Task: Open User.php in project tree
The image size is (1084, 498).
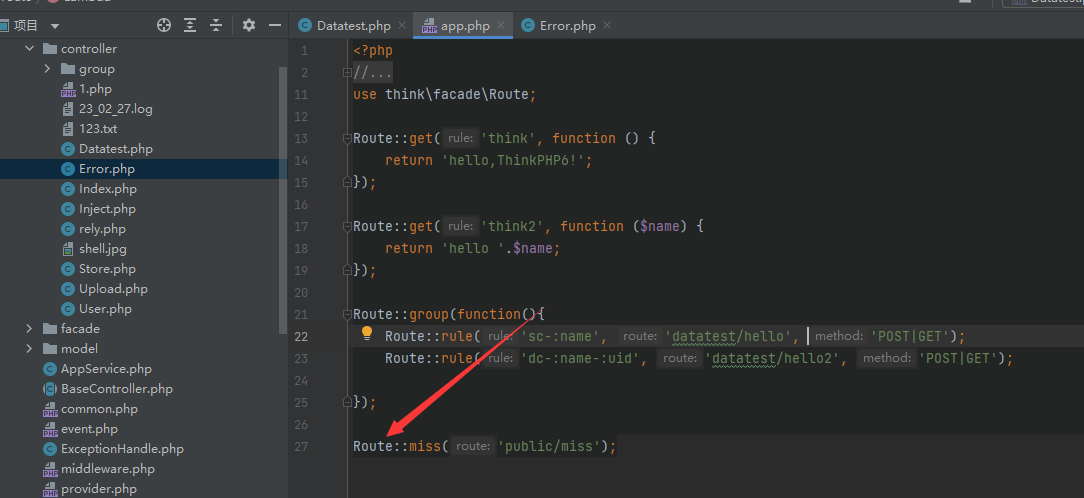Action: [x=105, y=309]
